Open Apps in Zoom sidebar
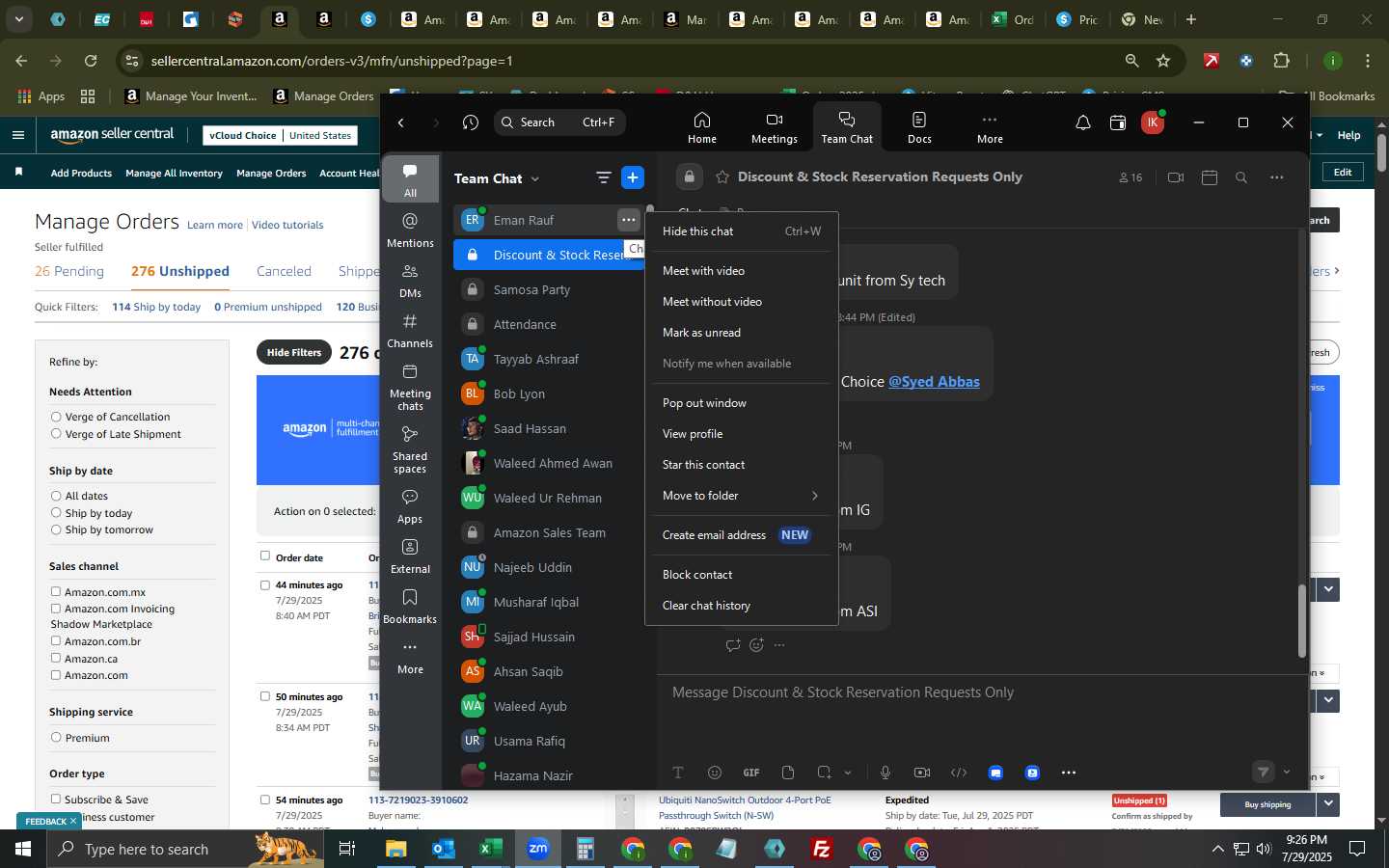This screenshot has width=1389, height=868. [410, 506]
